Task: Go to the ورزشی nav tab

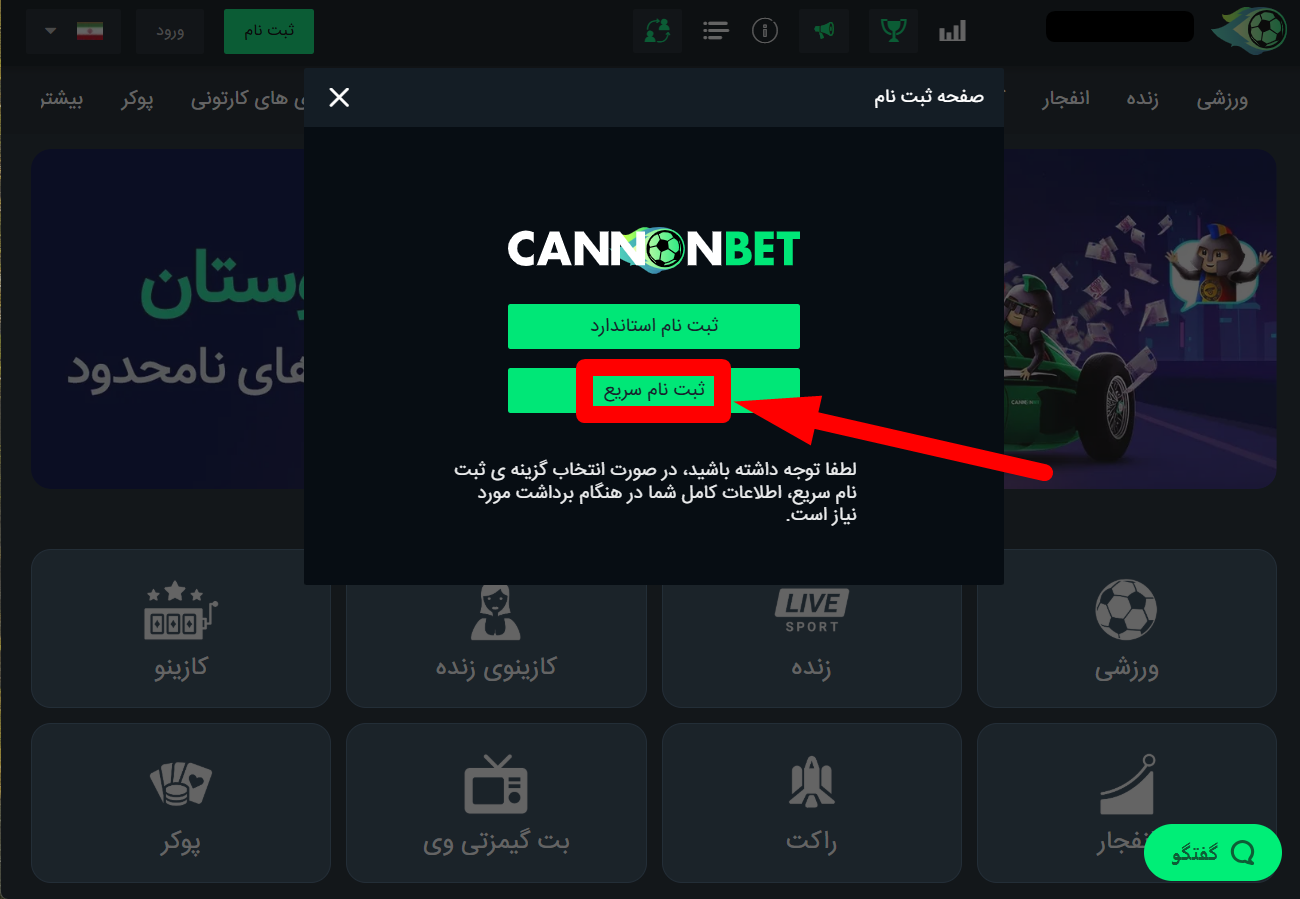Action: point(1222,100)
